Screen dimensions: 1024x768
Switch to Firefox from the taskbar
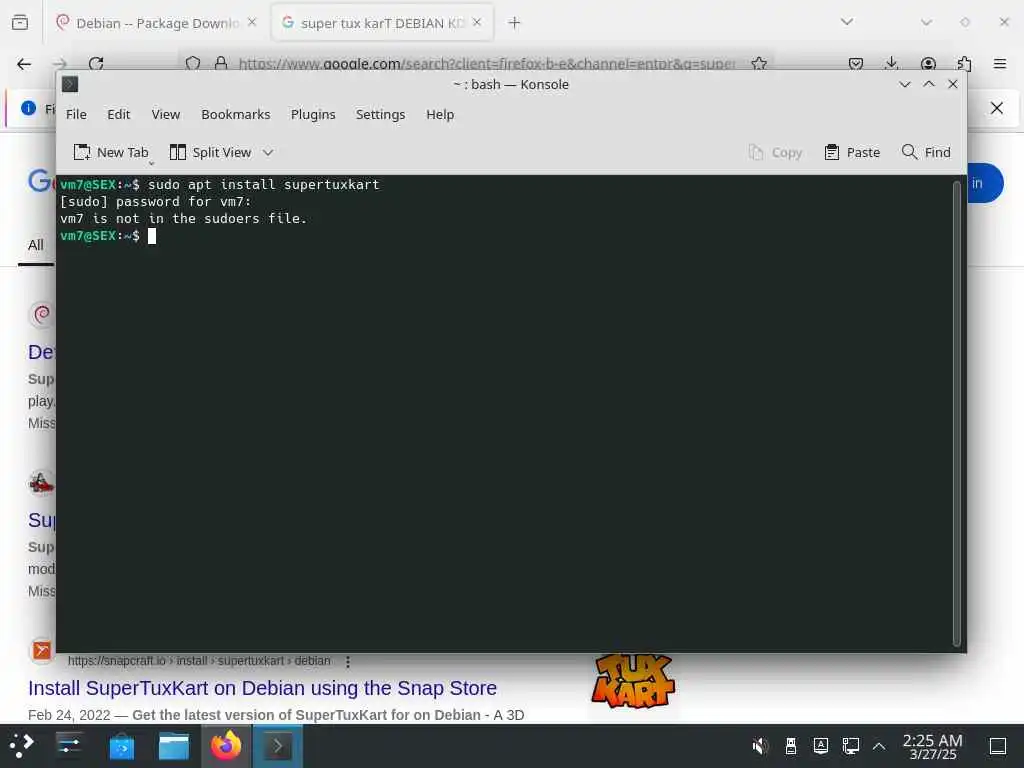coord(226,745)
